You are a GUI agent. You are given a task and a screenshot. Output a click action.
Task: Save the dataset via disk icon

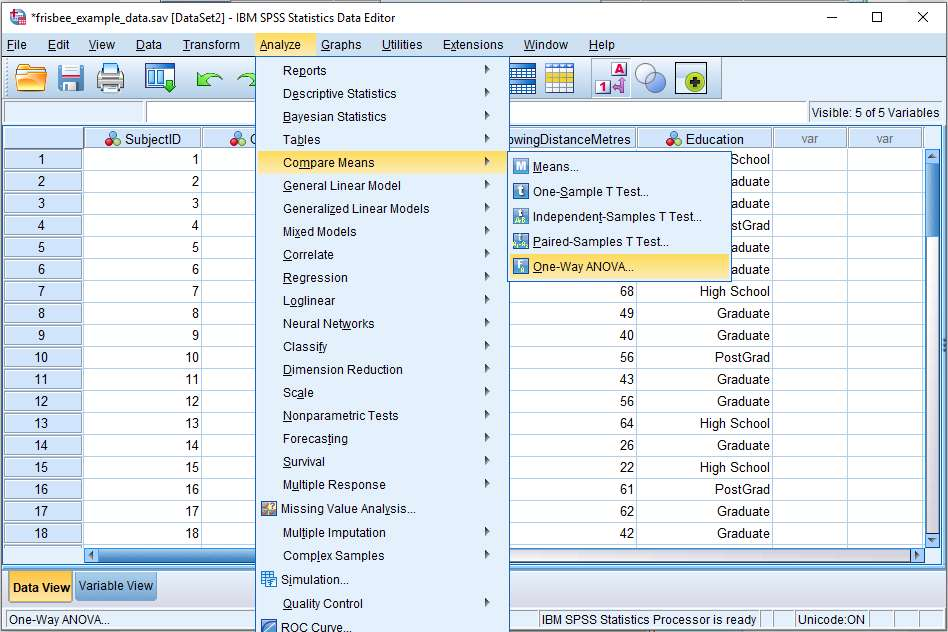point(69,78)
